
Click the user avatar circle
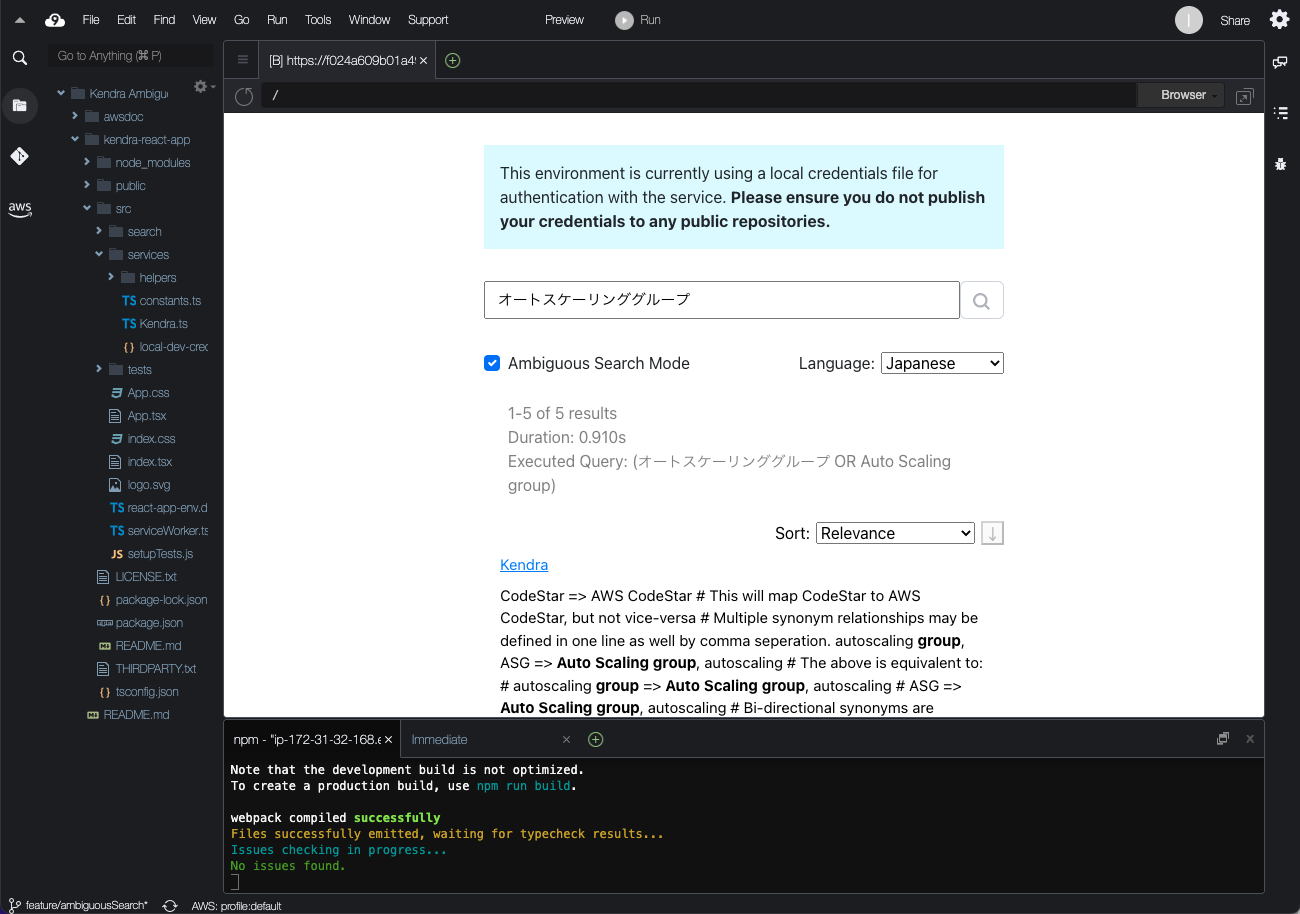(x=1188, y=20)
